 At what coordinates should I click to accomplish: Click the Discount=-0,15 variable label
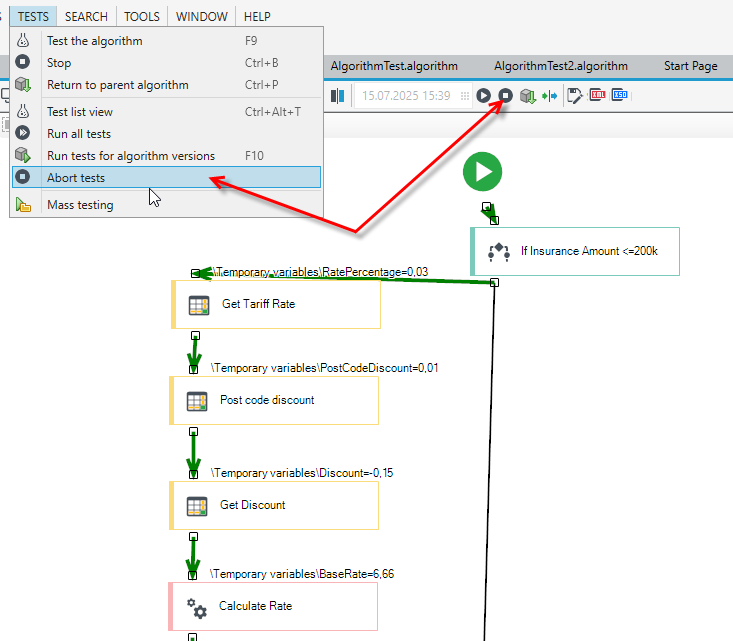coord(302,473)
